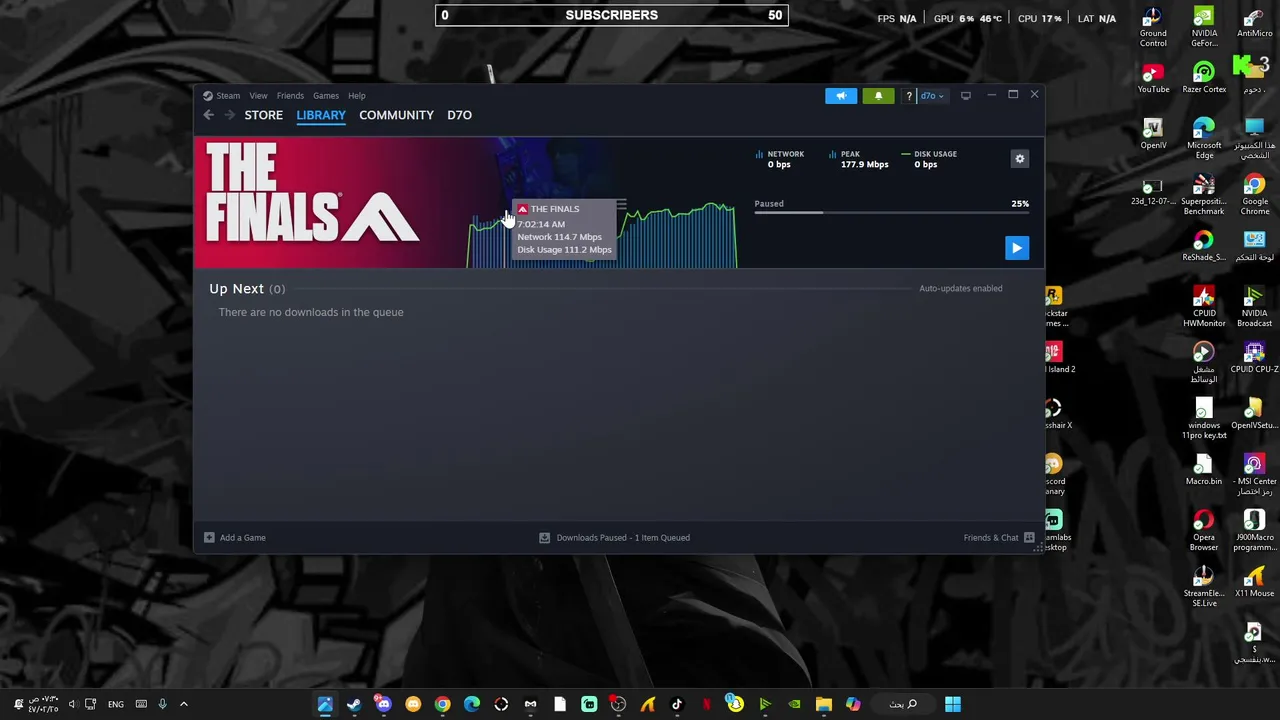Open the STORE tab
The image size is (1280, 720).
[264, 115]
